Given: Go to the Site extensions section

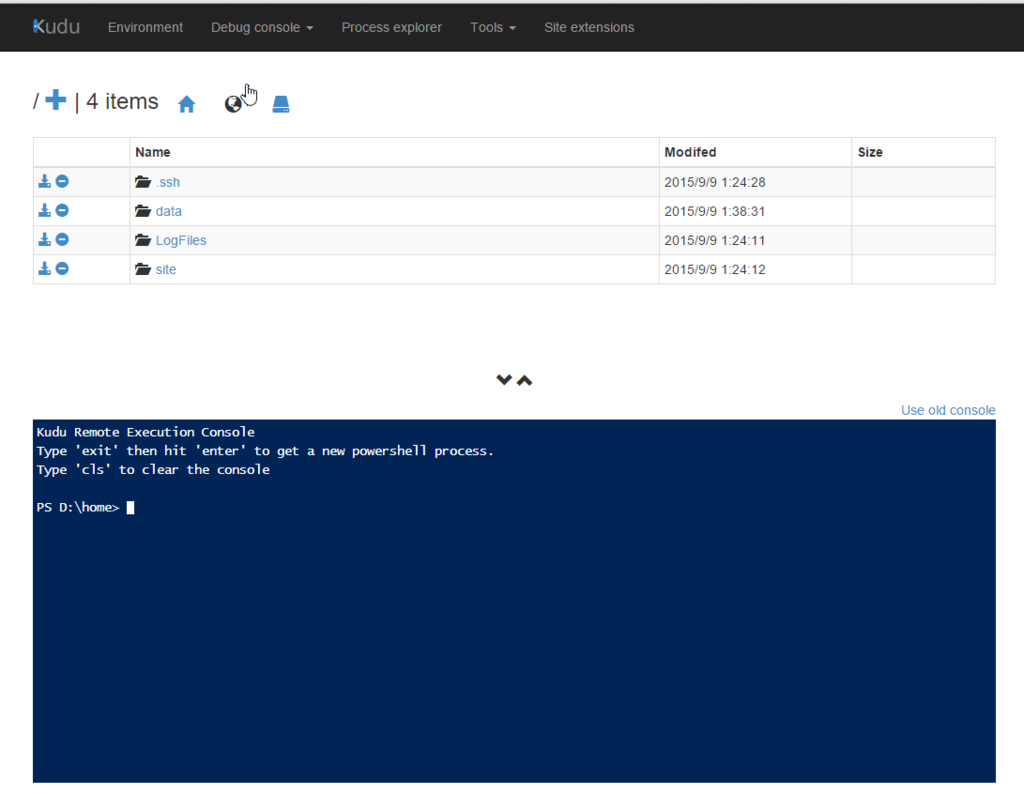Looking at the screenshot, I should coord(589,27).
